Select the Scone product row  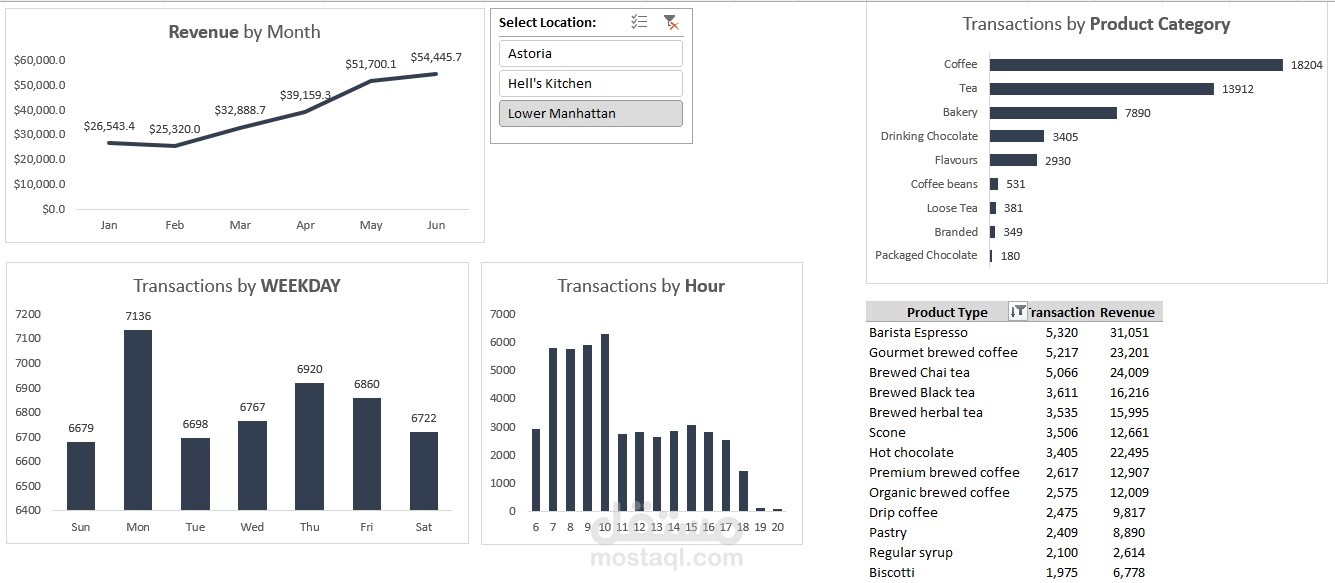(x=887, y=432)
